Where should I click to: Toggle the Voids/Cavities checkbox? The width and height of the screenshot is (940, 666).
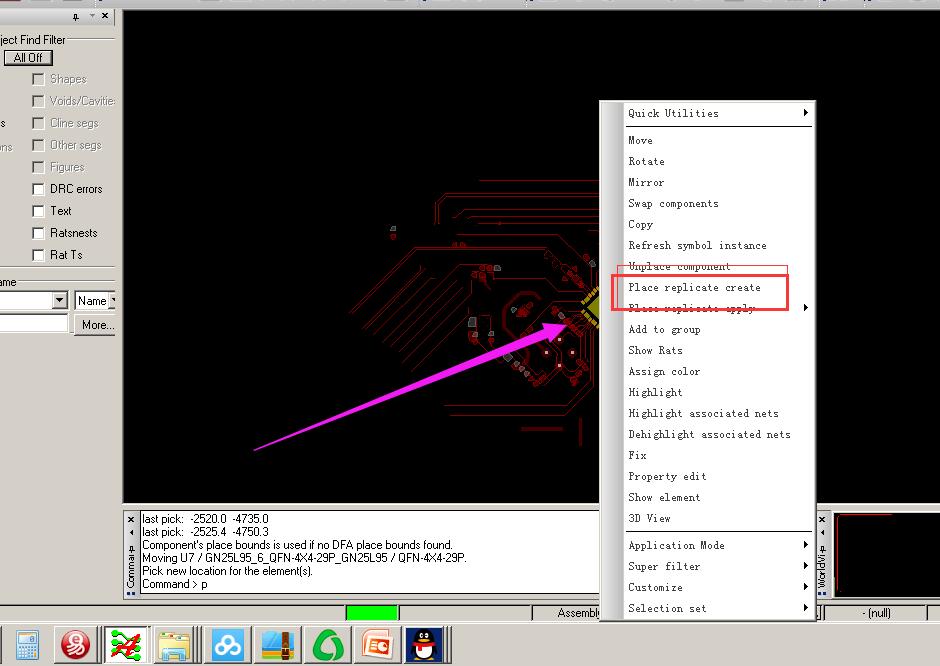pyautogui.click(x=38, y=101)
